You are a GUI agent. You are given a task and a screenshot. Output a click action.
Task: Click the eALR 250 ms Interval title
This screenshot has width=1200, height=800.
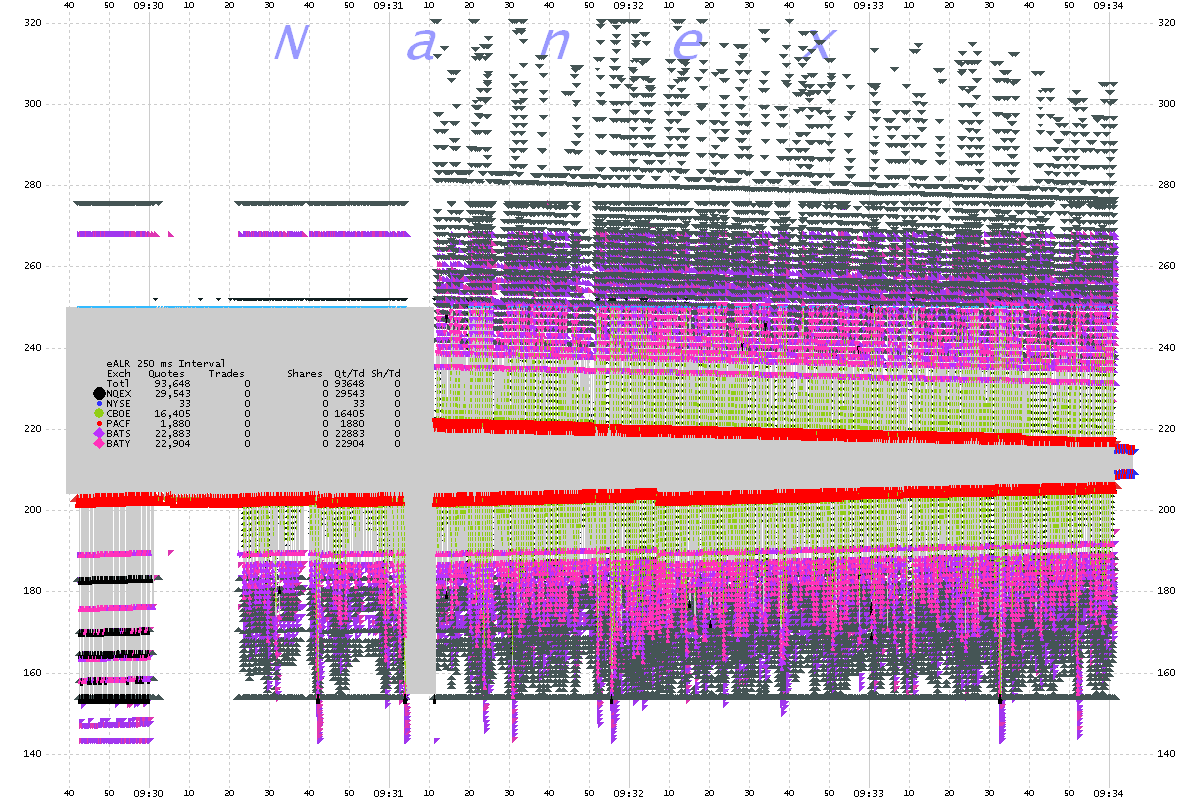165,363
